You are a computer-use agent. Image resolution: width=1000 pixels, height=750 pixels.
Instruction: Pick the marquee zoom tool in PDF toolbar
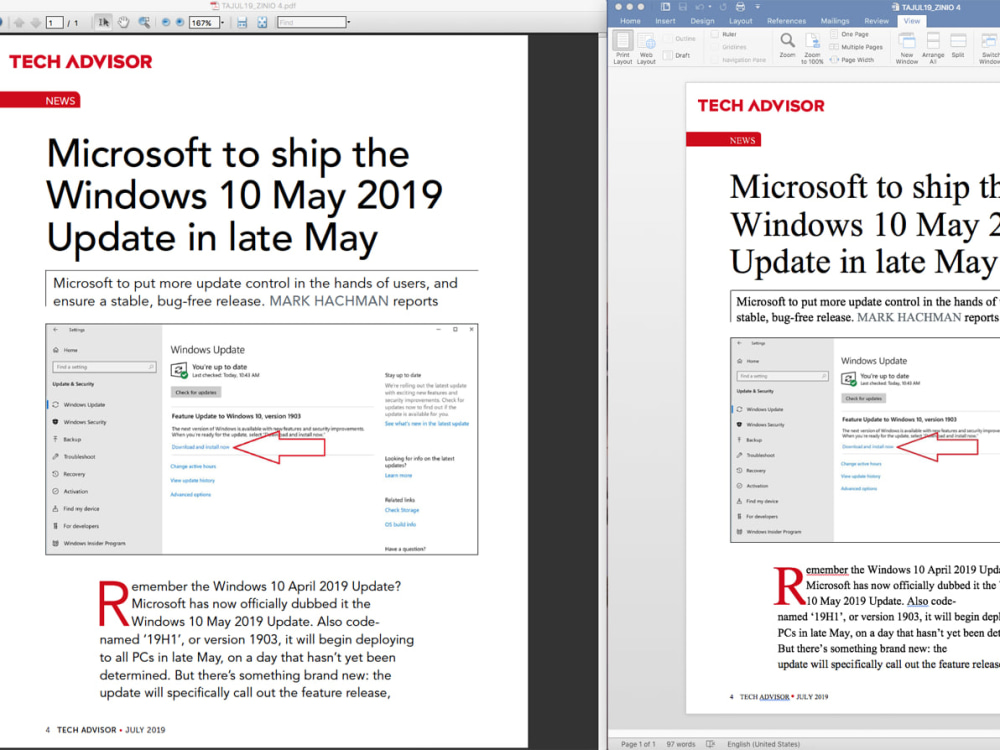pos(145,22)
